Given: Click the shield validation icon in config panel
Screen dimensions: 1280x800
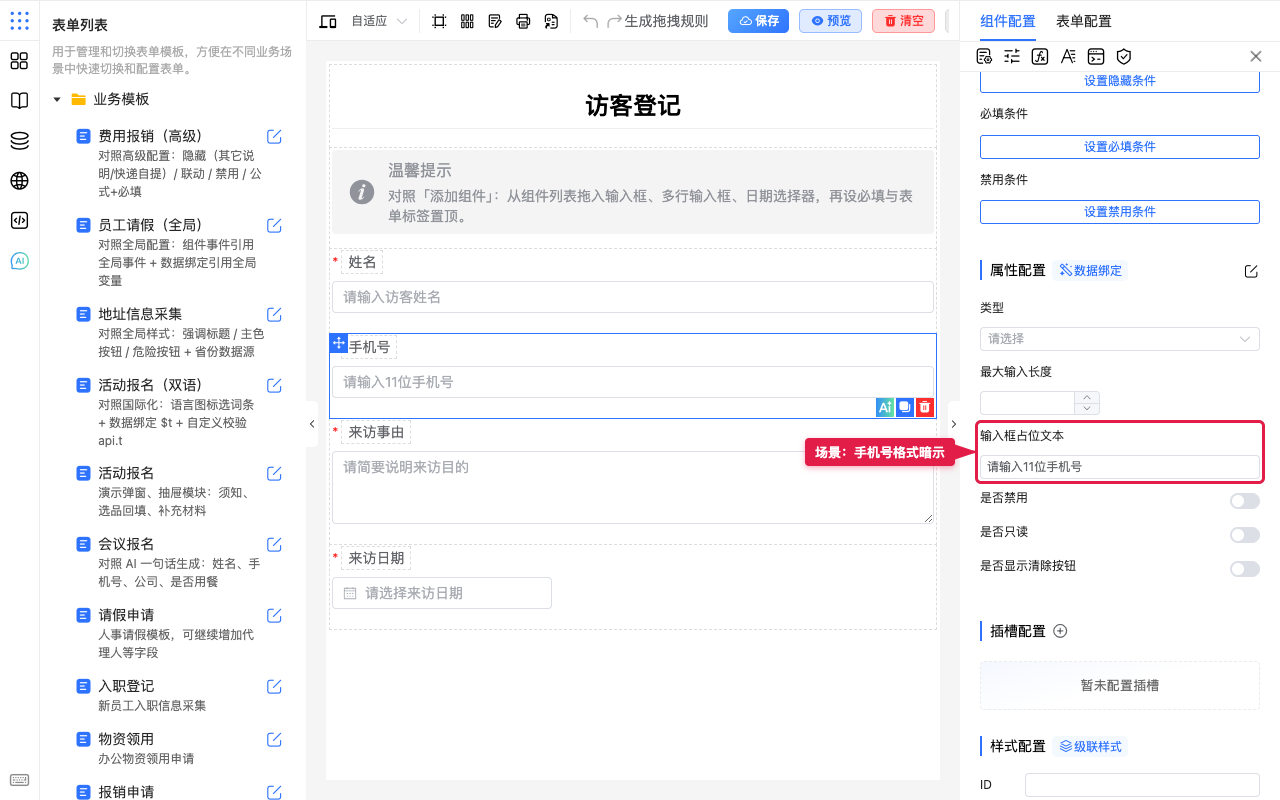Looking at the screenshot, I should (x=1124, y=56).
